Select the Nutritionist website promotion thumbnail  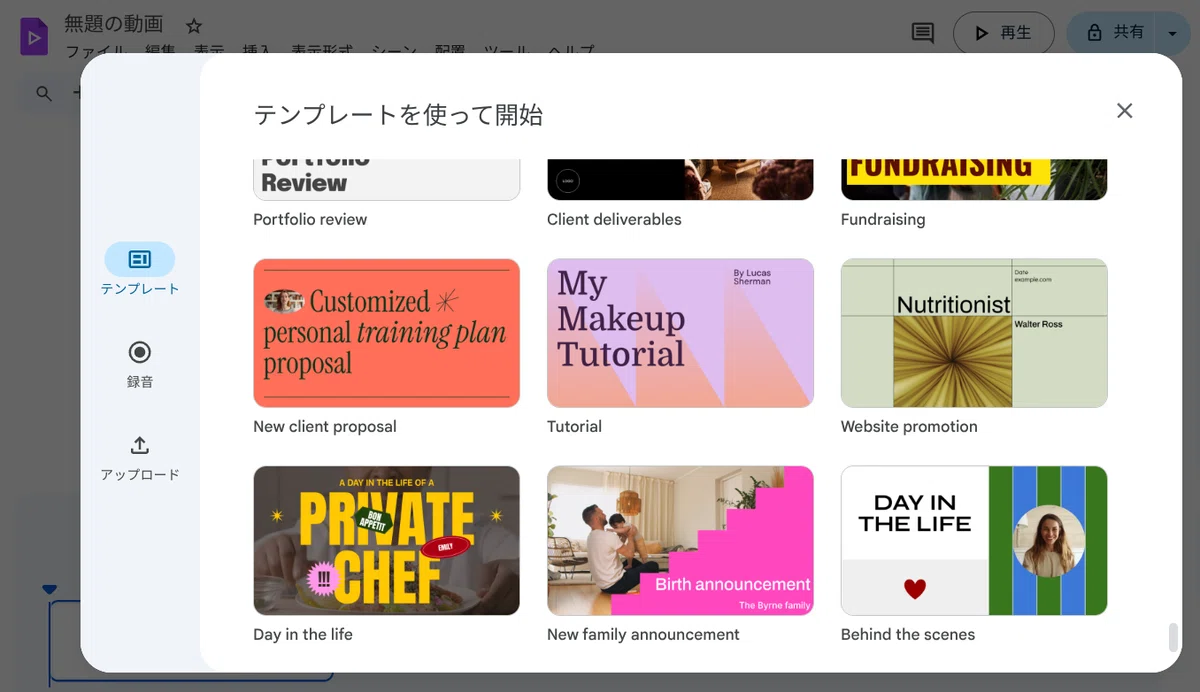pyautogui.click(x=974, y=333)
